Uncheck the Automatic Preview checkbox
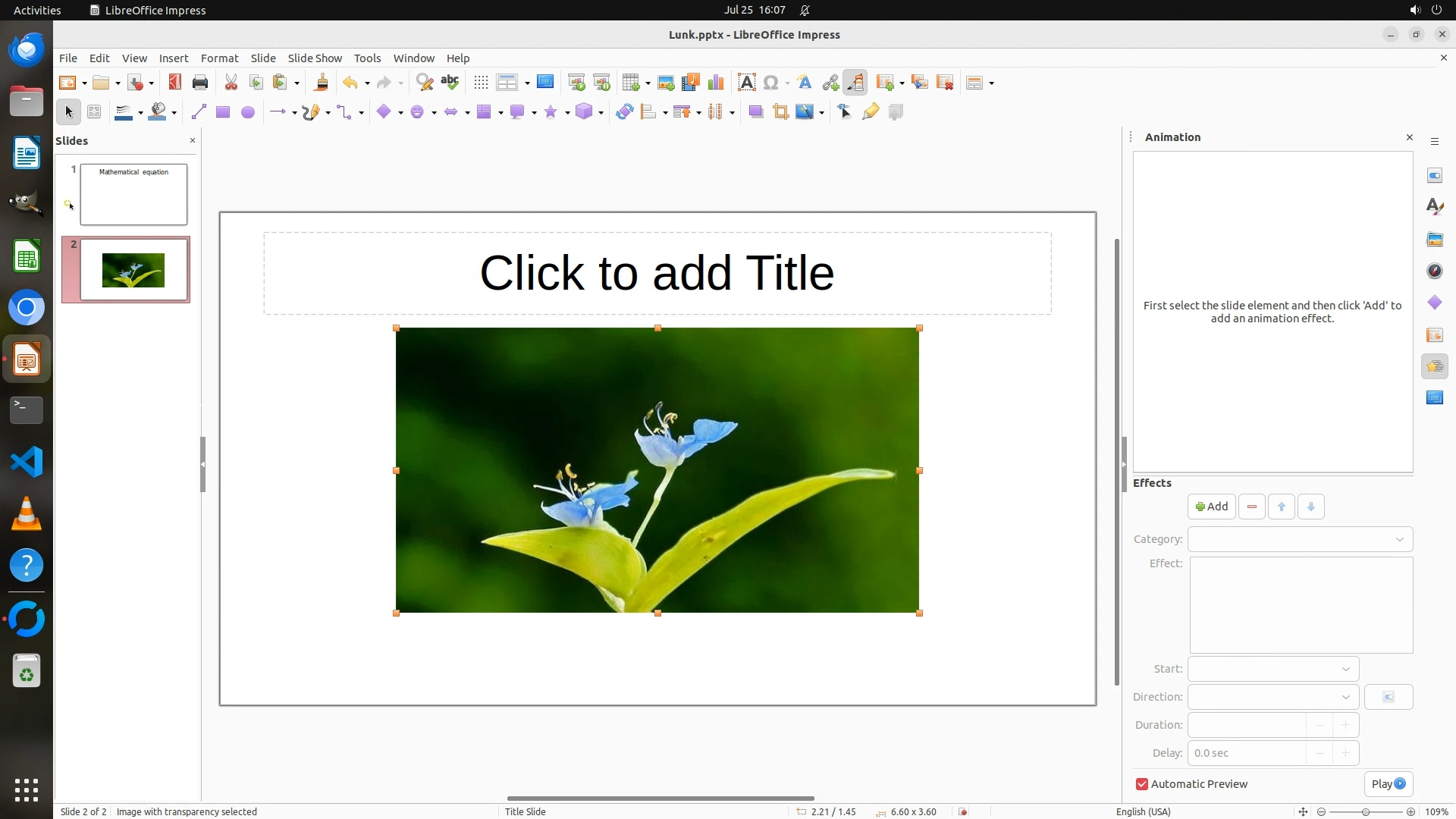1456x819 pixels. click(x=1142, y=784)
